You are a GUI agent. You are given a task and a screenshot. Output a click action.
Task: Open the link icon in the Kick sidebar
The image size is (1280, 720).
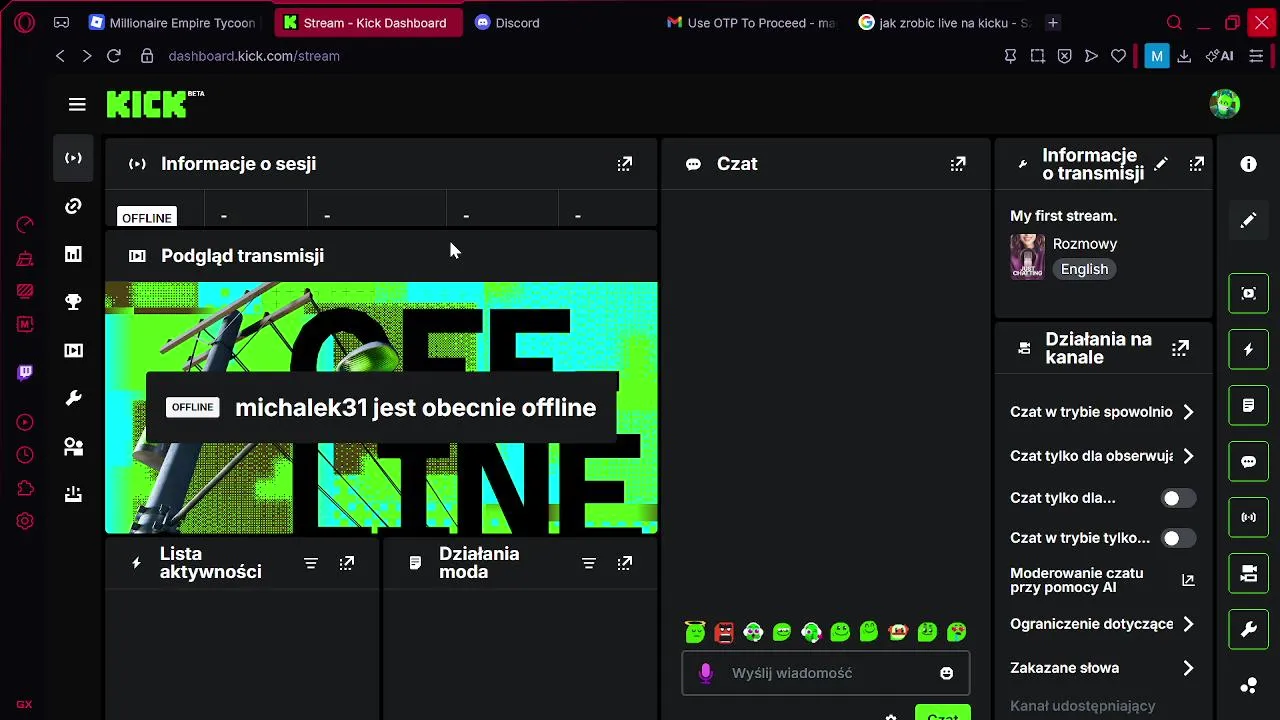(73, 206)
